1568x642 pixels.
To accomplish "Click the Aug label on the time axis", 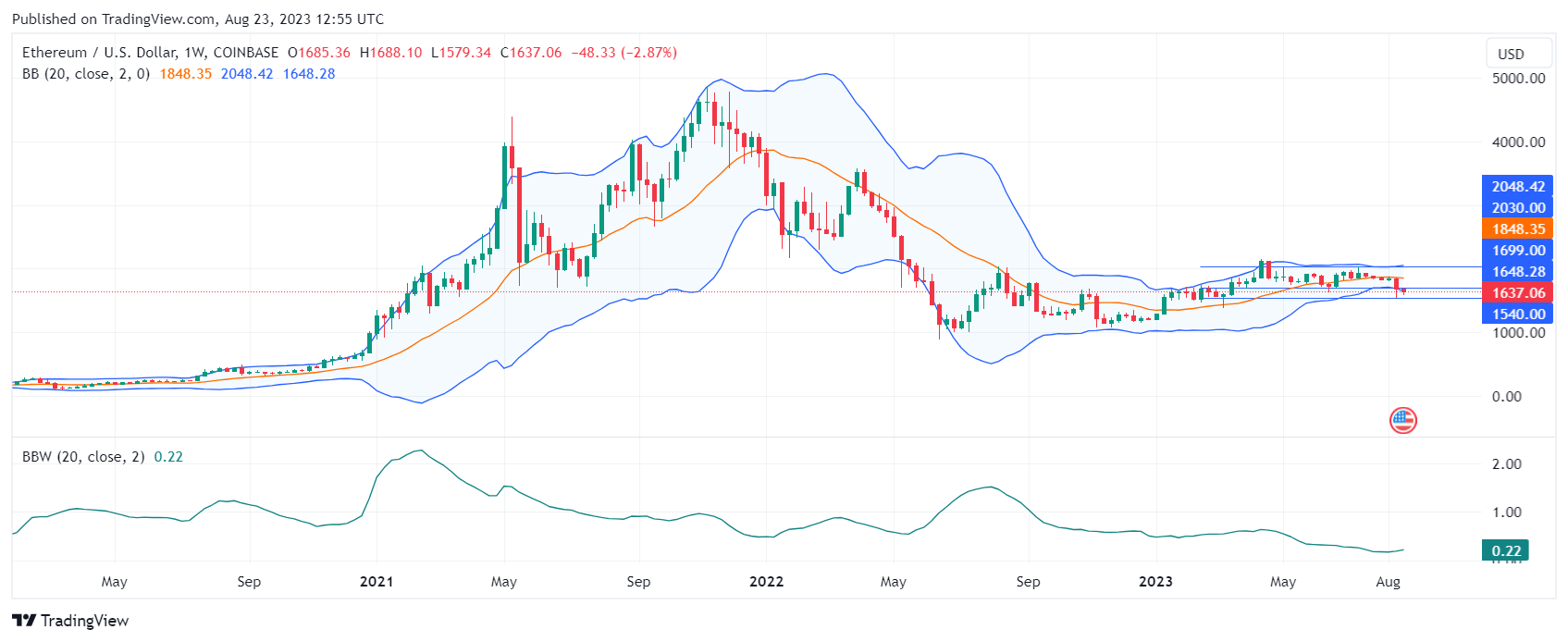I will click(x=1388, y=582).
